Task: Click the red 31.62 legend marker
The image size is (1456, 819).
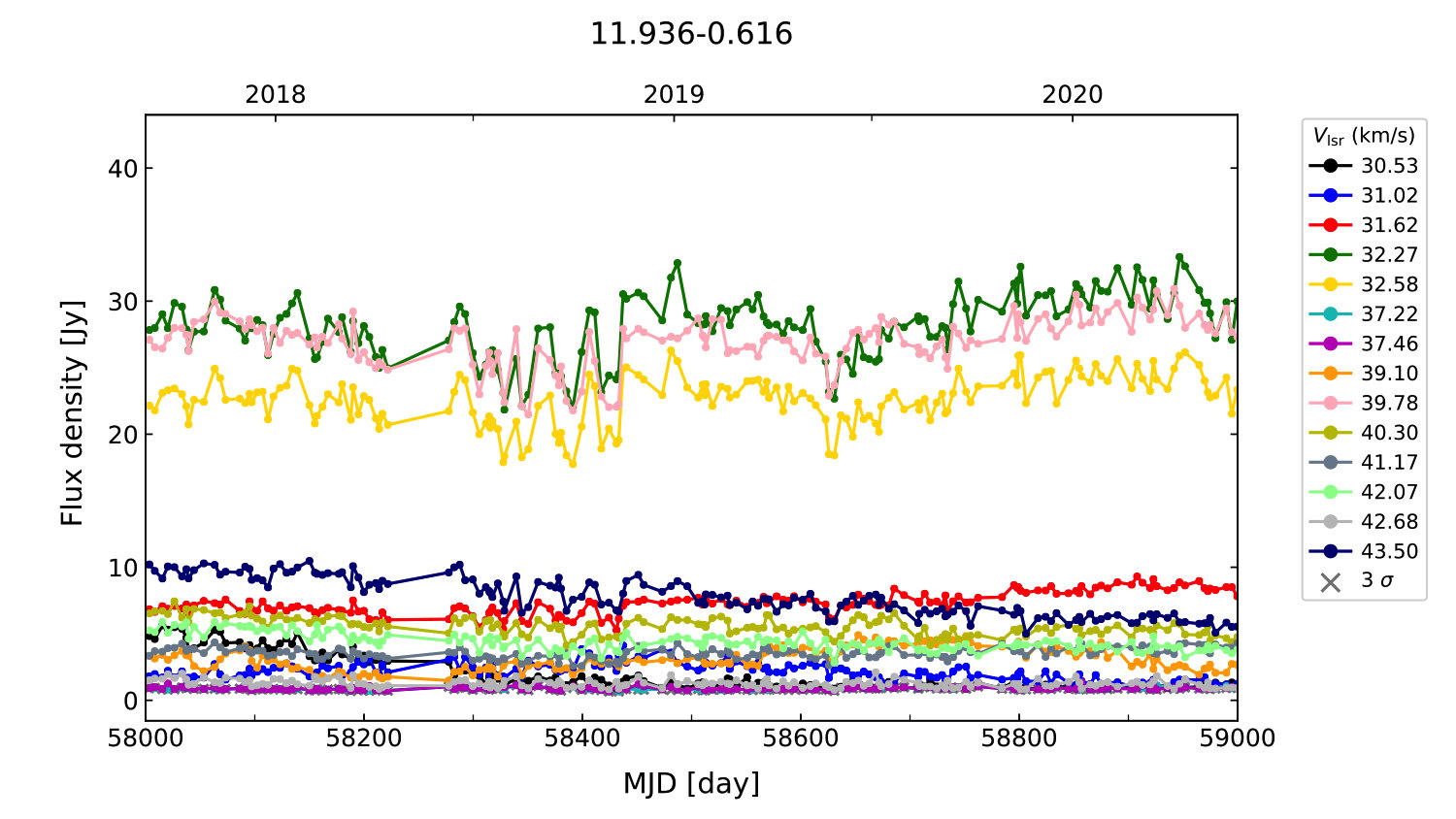Action: tap(1330, 225)
